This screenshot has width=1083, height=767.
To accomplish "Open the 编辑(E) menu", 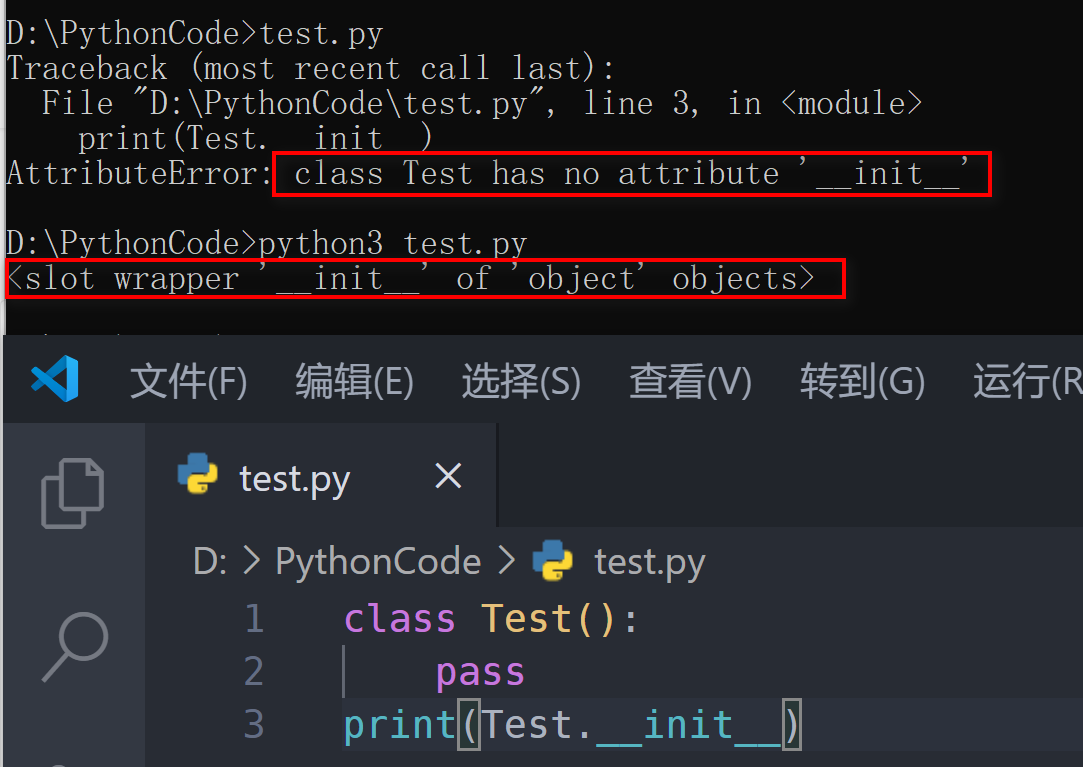I will [x=354, y=381].
